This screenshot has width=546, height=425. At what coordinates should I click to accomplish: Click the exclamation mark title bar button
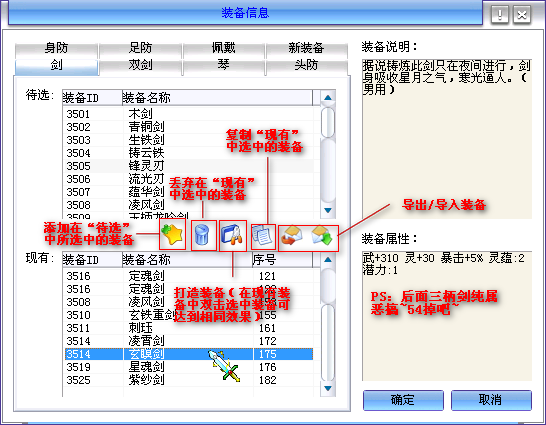500,14
